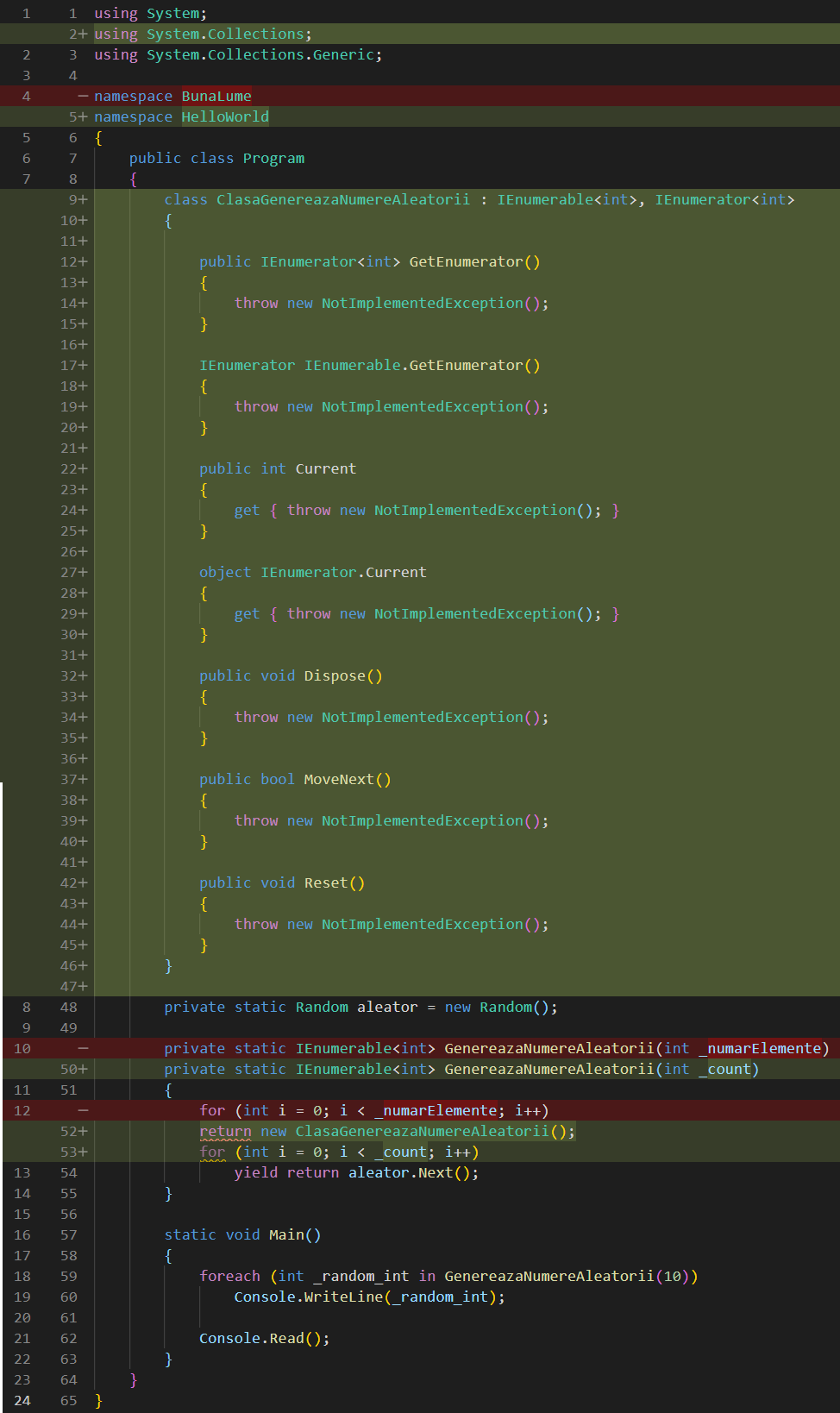Click the 'Console.Read();' statement
The image size is (840, 1413).
pos(264,1338)
